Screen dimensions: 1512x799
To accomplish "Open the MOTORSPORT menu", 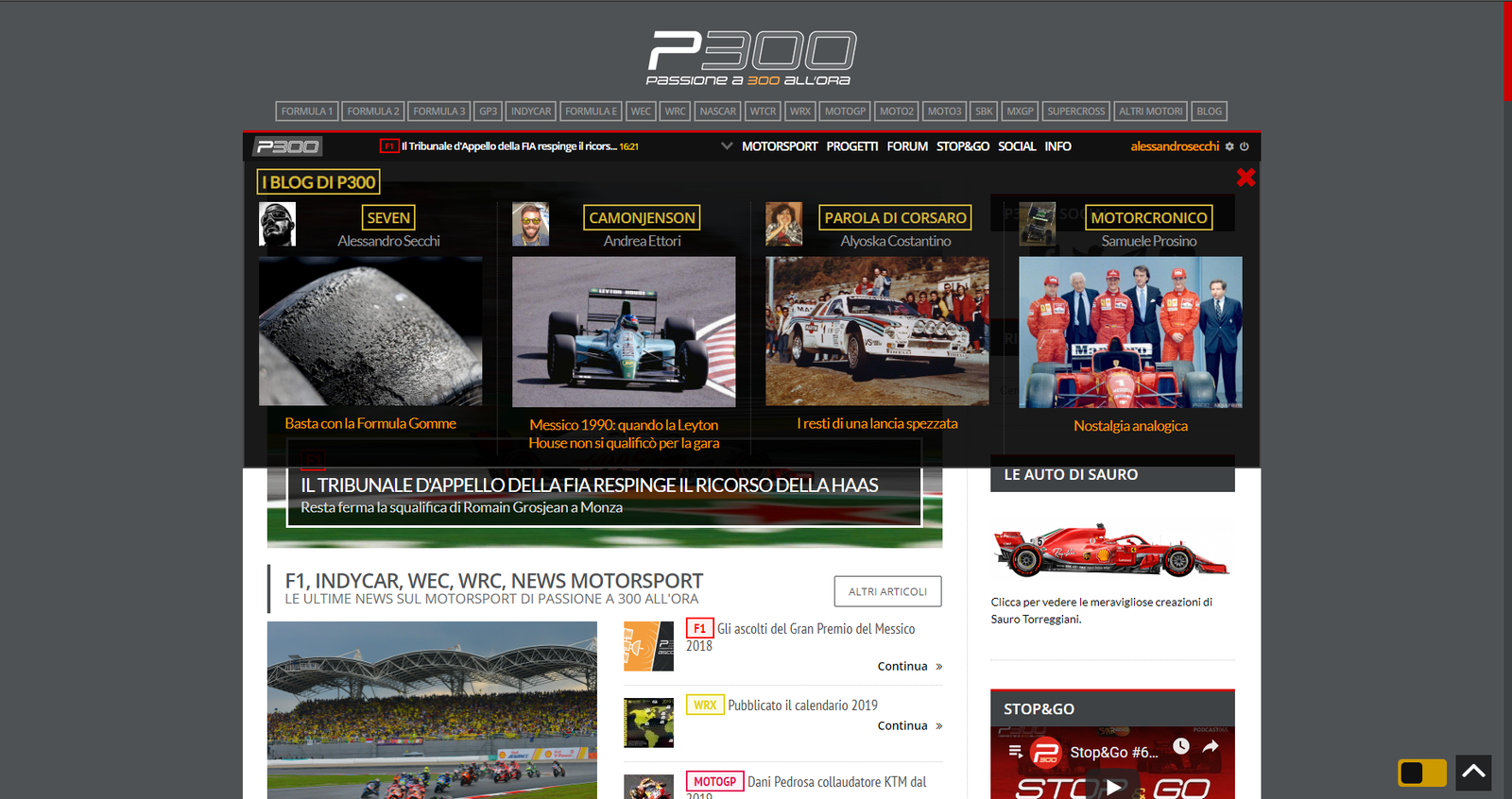I will click(779, 146).
